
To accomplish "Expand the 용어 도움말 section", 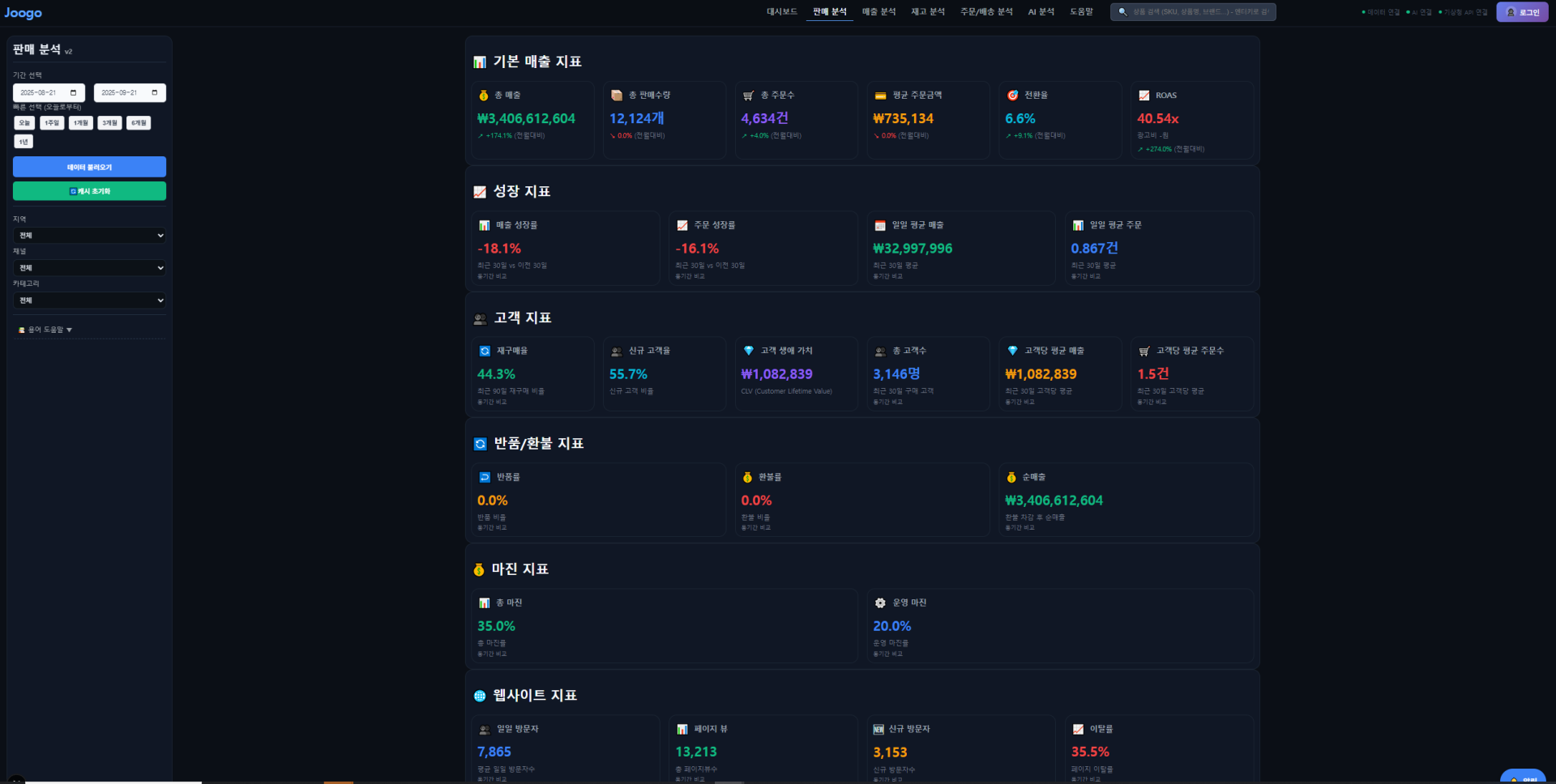I will click(x=45, y=330).
